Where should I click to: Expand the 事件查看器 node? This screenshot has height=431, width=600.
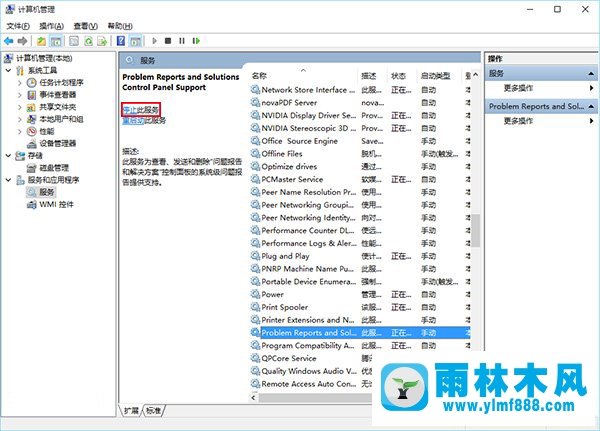click(20, 95)
